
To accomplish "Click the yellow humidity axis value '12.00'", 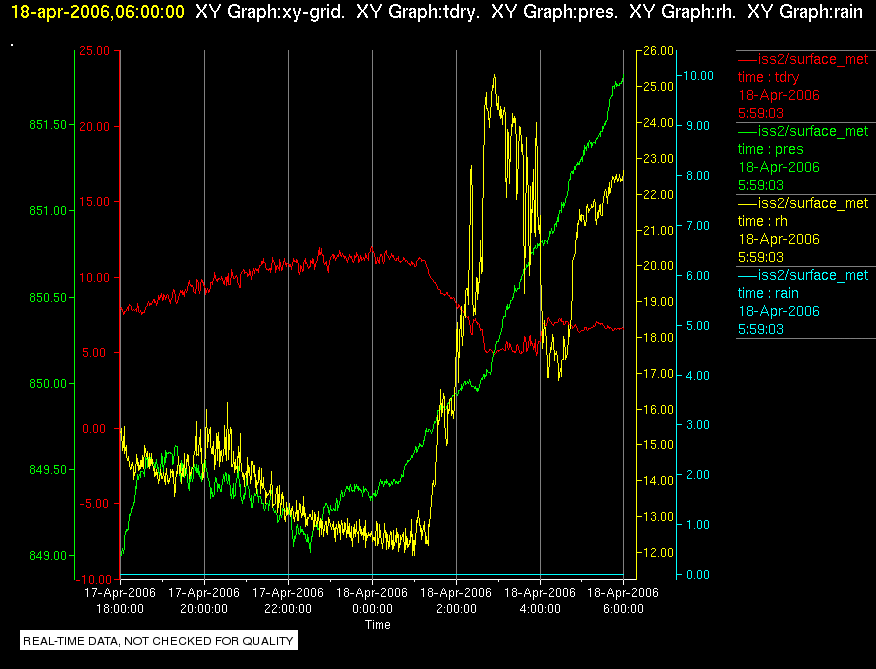I will 659,553.
